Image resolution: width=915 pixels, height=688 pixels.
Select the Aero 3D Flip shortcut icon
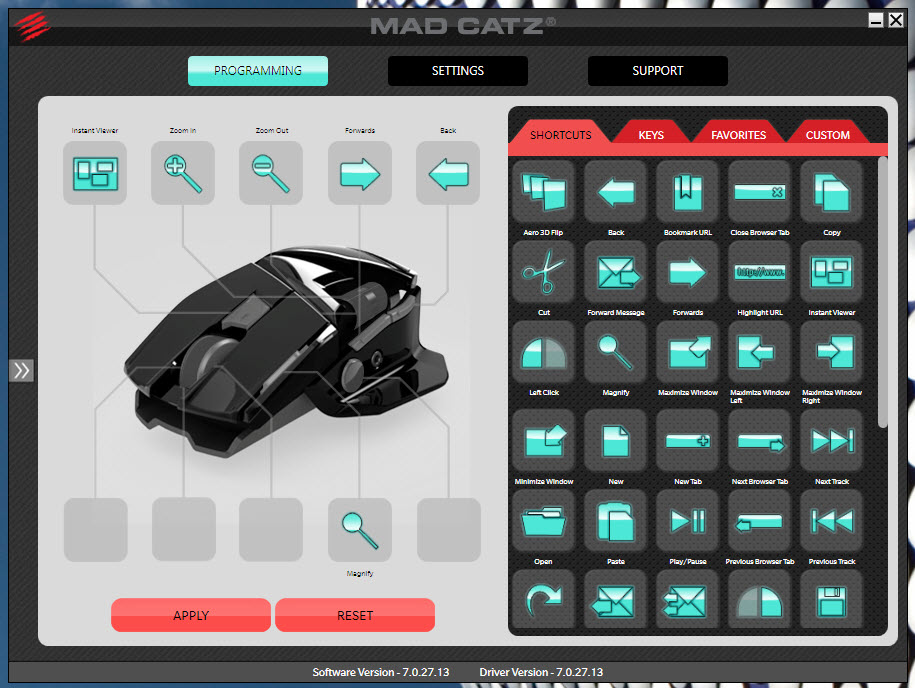(544, 192)
